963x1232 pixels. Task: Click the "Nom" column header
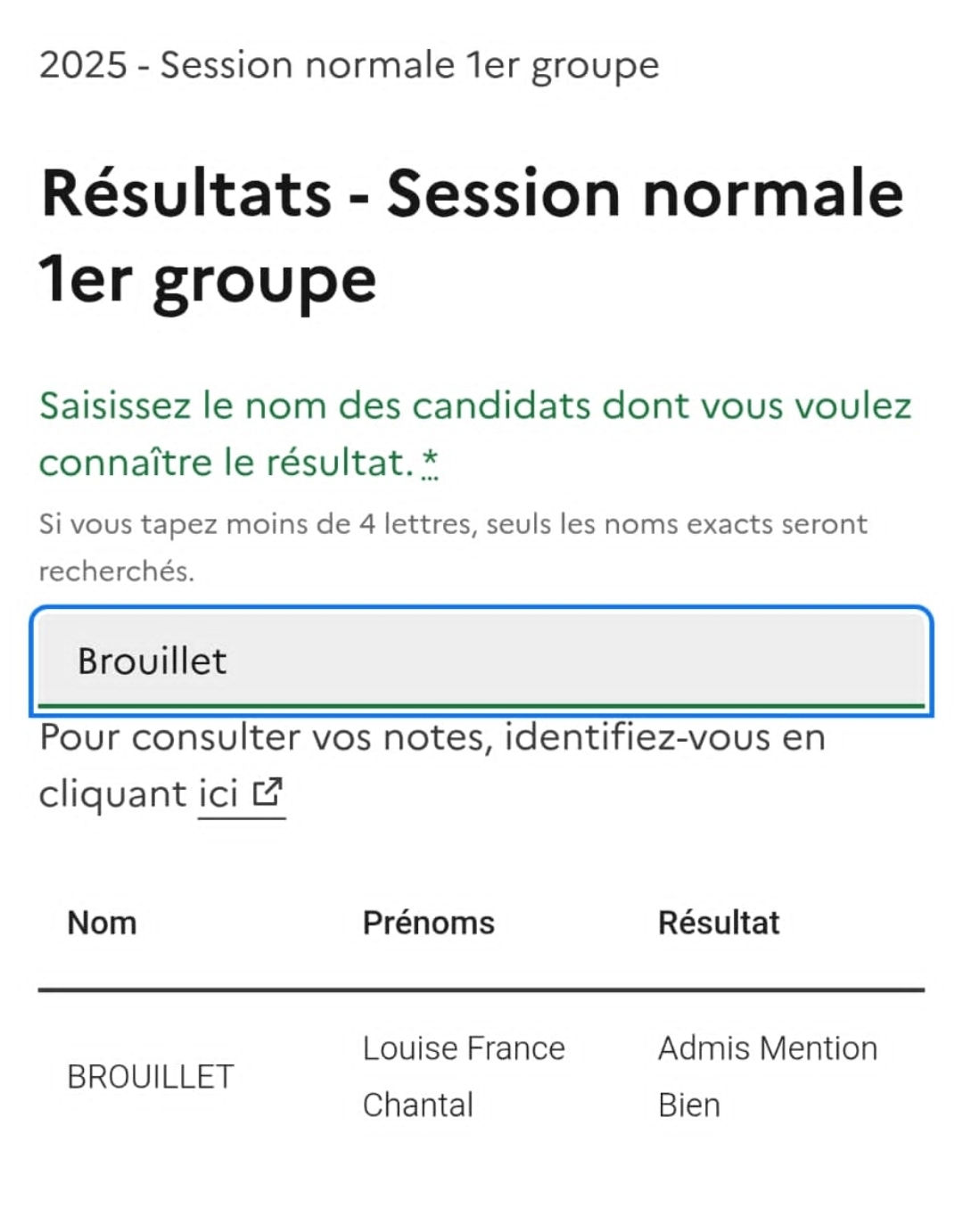102,923
